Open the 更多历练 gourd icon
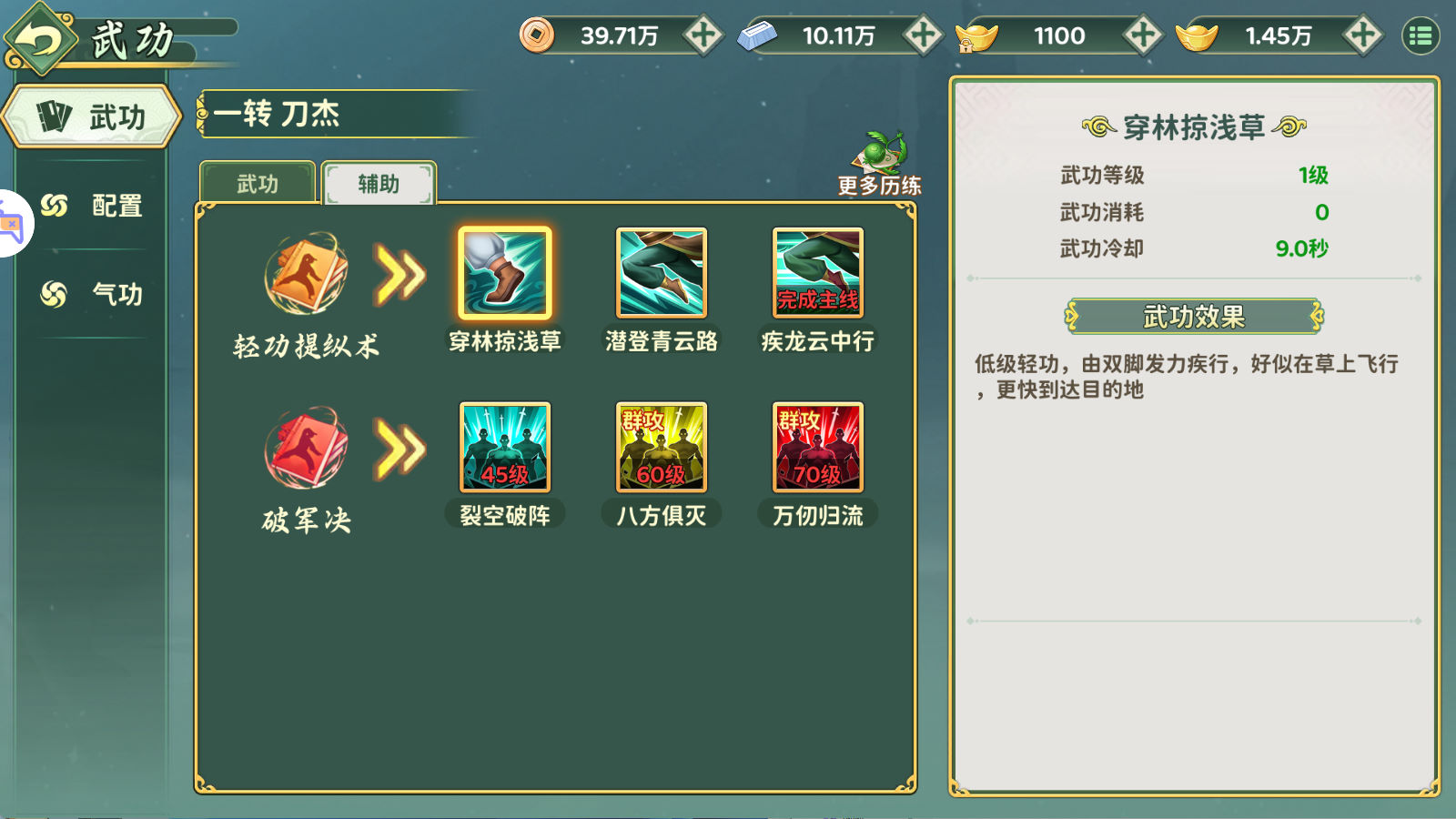Screen dimensions: 1456x819 coord(881,152)
